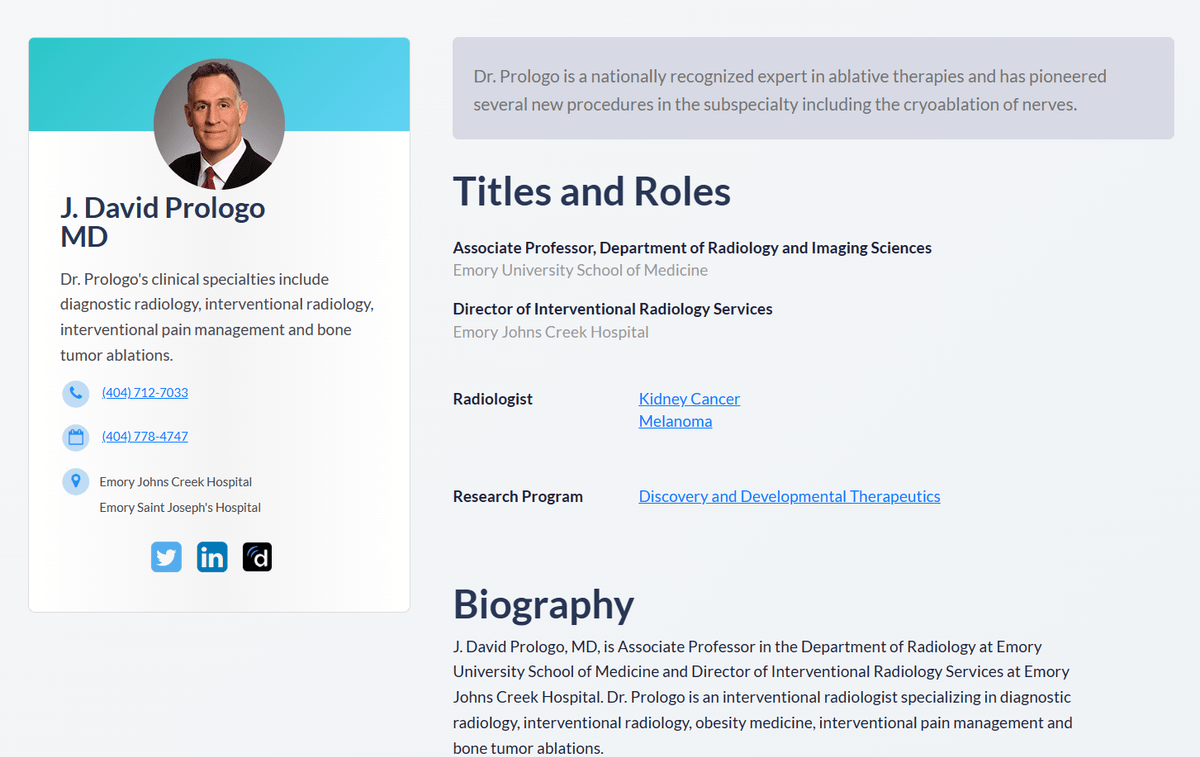The image size is (1200, 757).
Task: Click the Emory Saint Joseph's Hospital location
Action: (180, 508)
